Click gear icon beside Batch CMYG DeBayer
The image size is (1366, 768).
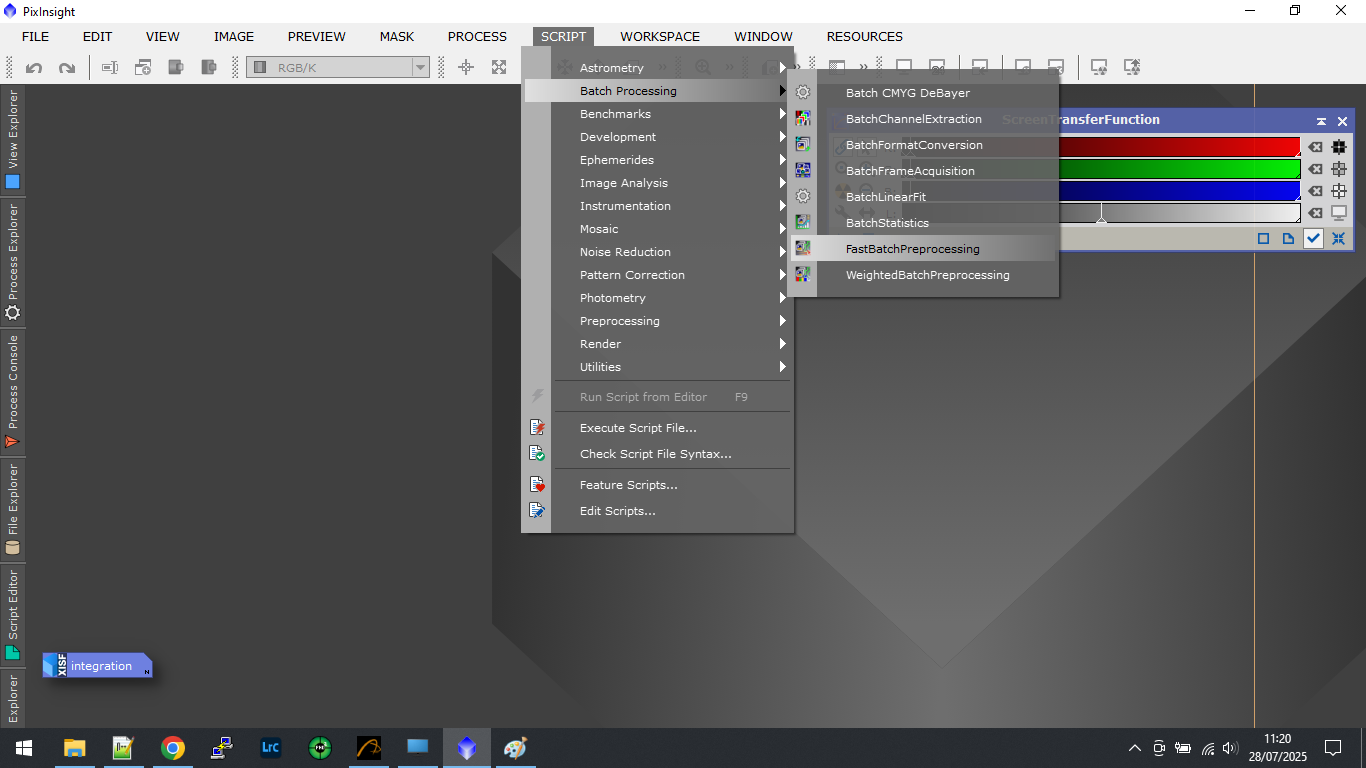(802, 93)
